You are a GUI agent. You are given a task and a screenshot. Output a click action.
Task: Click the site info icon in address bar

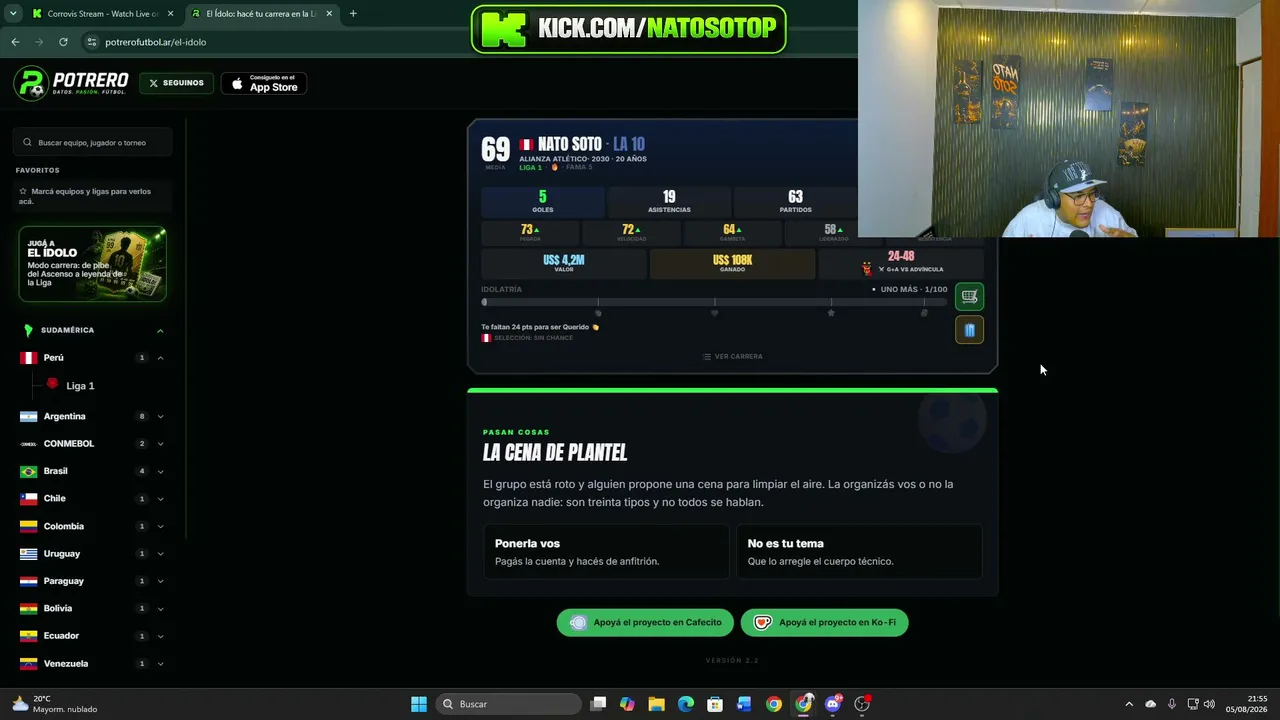92,42
